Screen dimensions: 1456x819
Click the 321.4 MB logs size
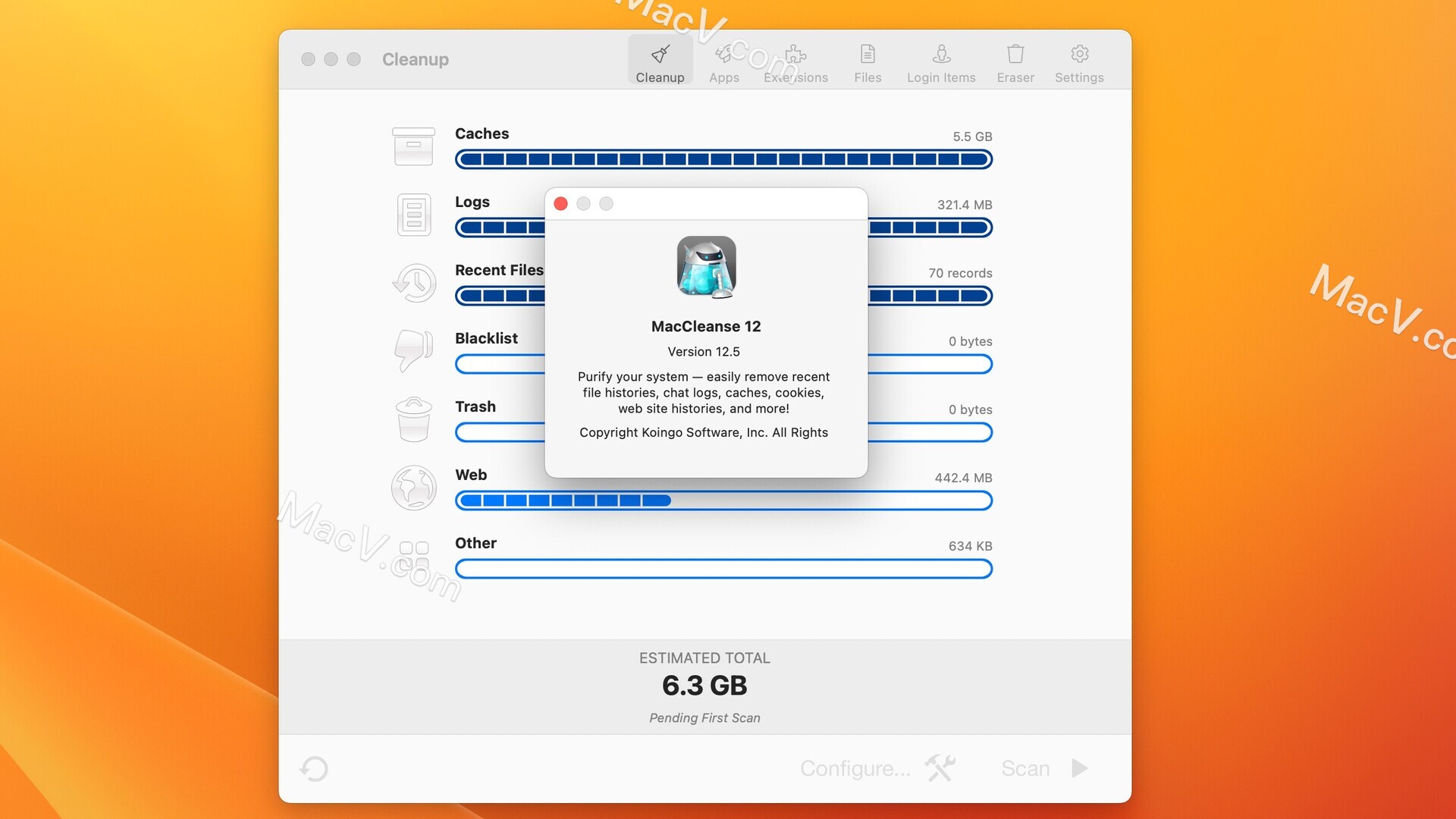(965, 205)
